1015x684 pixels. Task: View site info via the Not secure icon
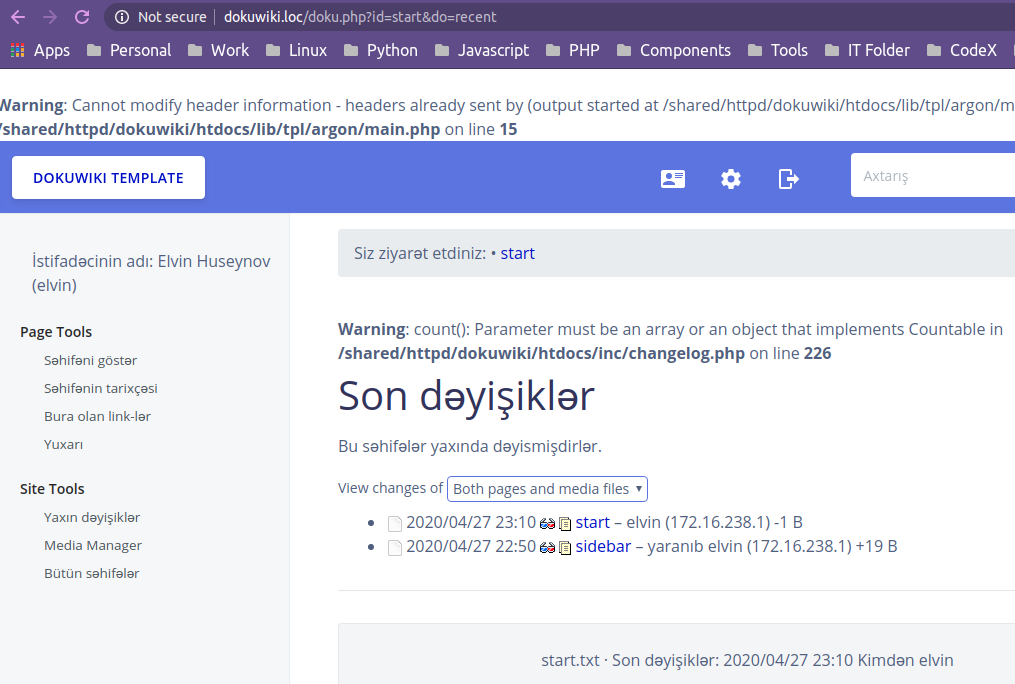(x=122, y=17)
